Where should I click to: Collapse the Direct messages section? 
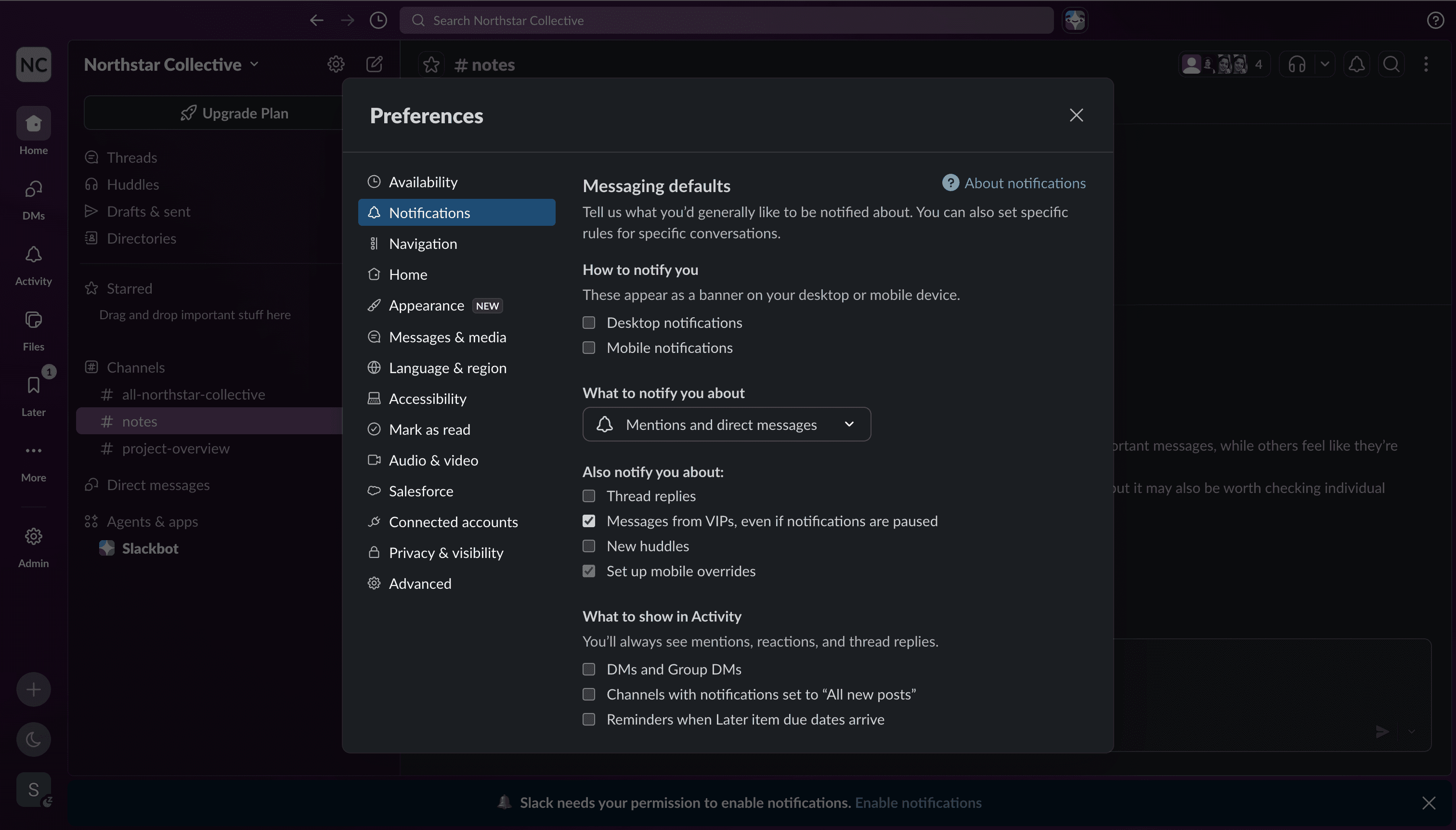click(x=158, y=485)
